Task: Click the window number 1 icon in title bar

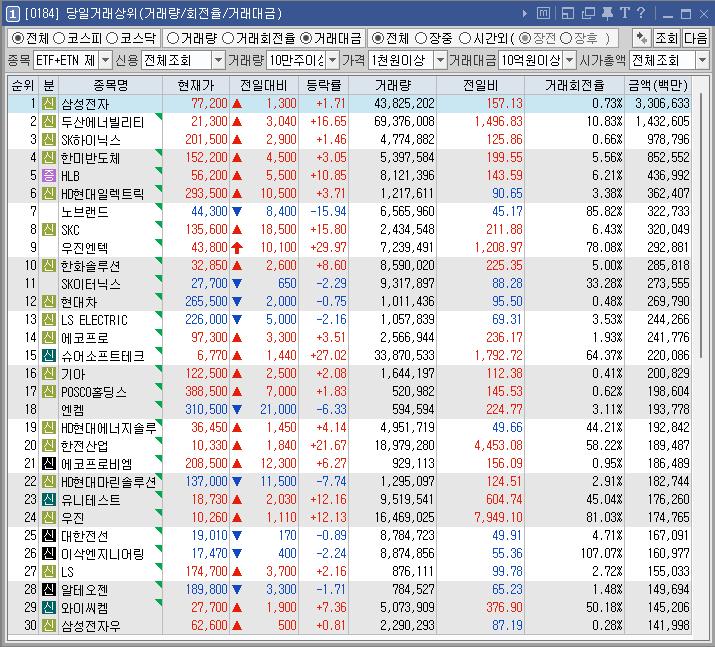Action: (12, 14)
